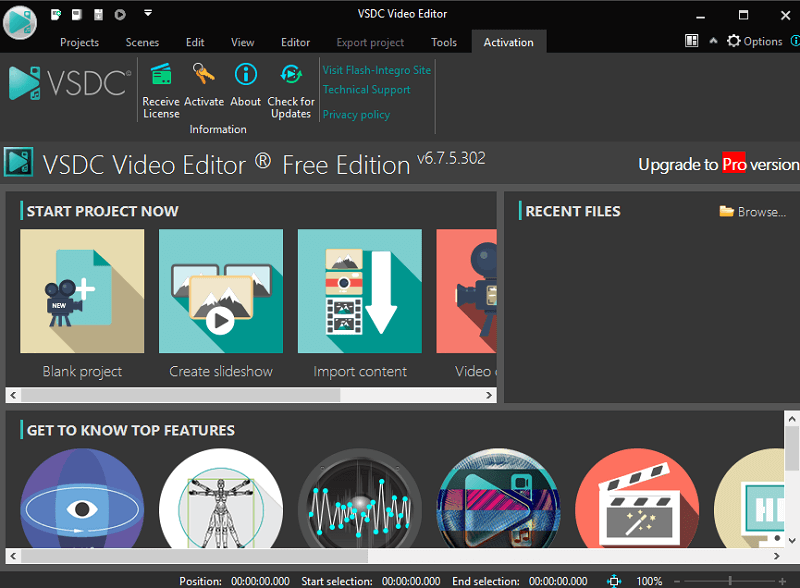Open the Editor ribbon tab
Viewport: 800px width, 588px height.
coord(295,42)
